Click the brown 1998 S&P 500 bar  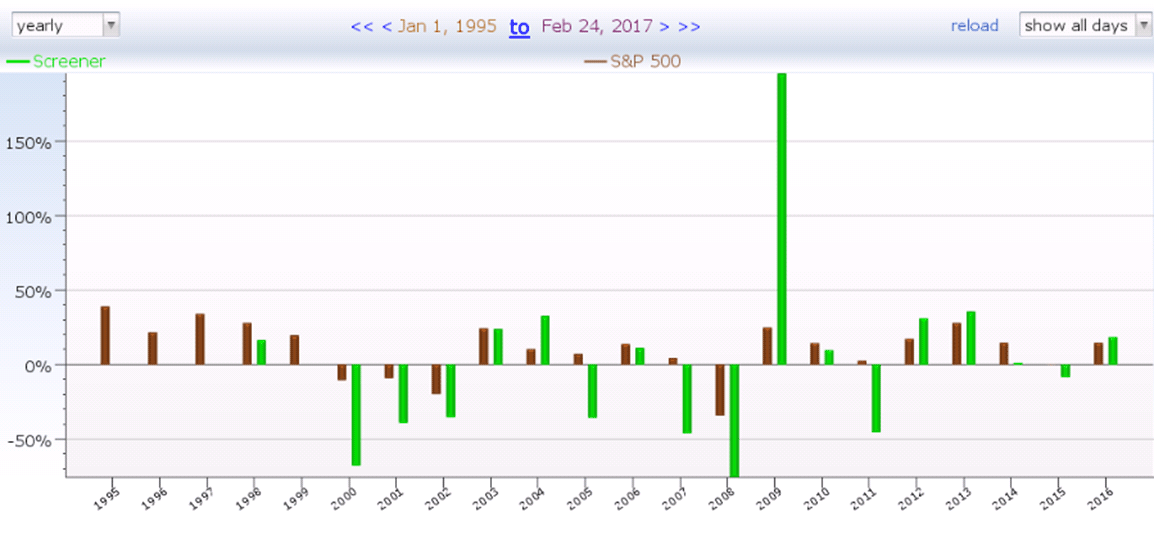coord(247,344)
